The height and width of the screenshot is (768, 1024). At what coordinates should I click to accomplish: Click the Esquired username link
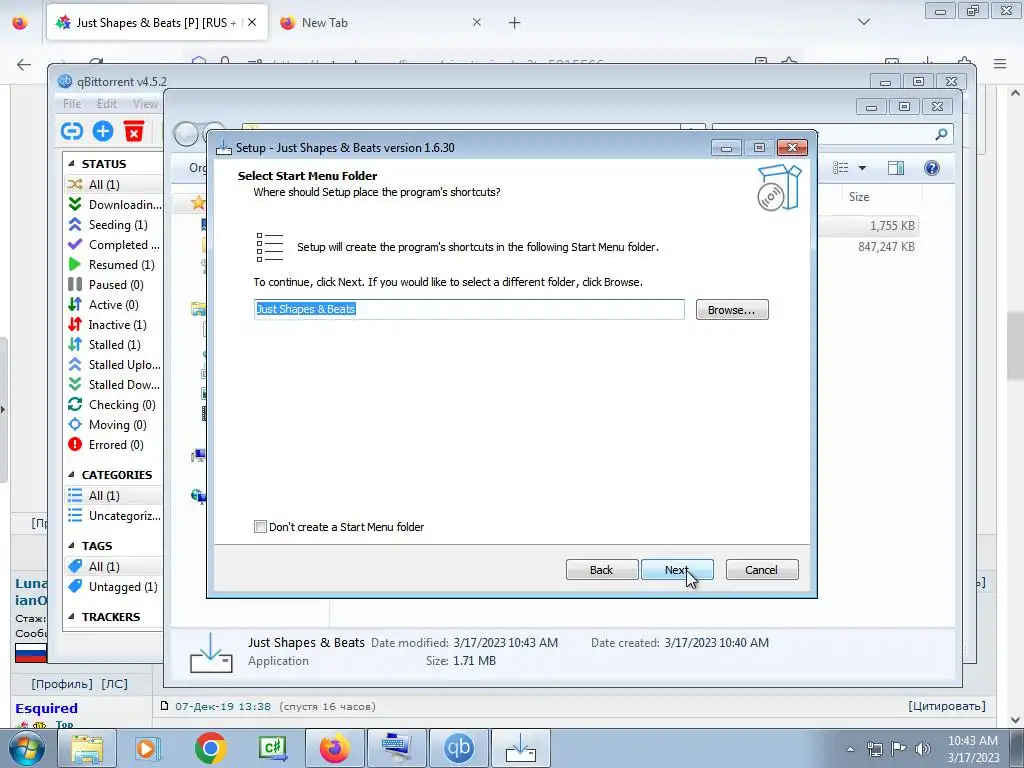coord(46,708)
